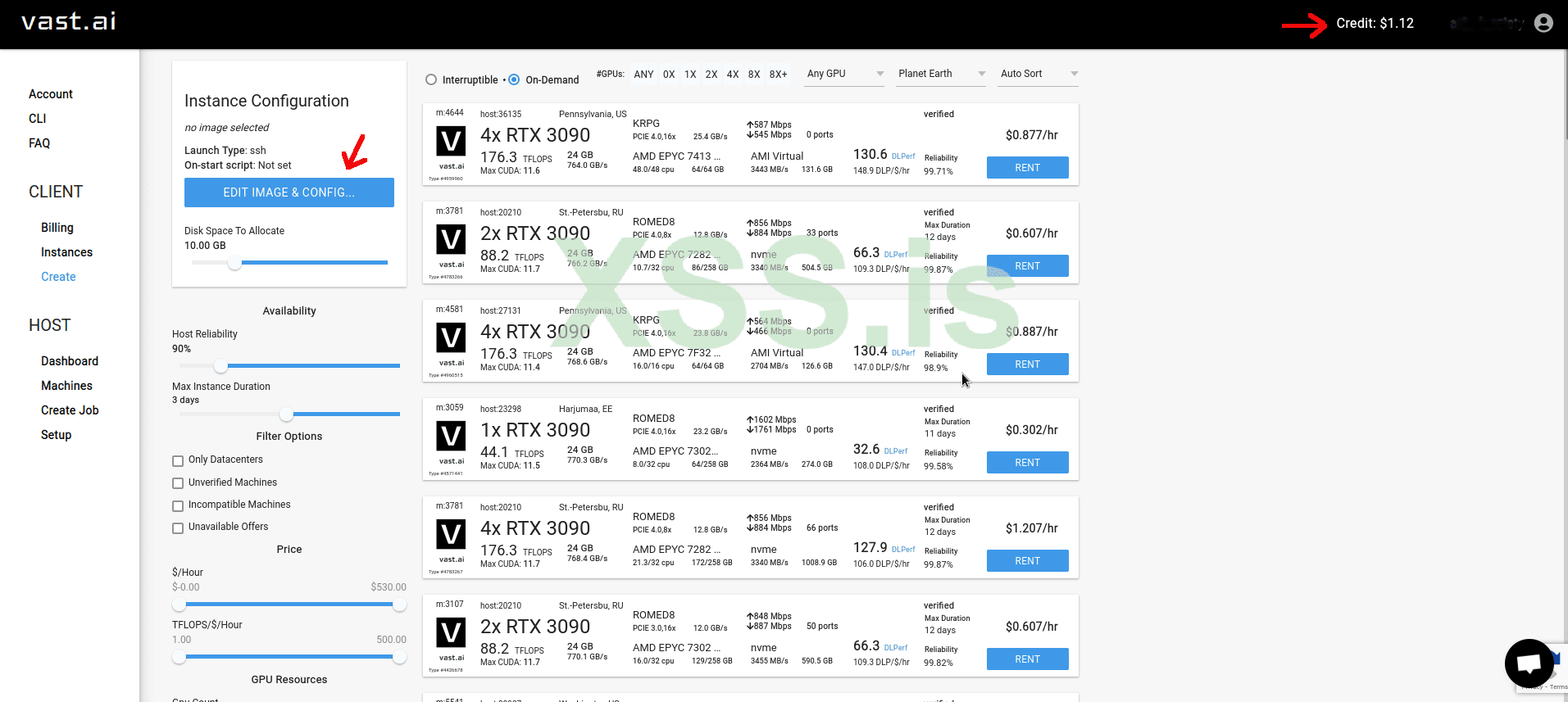The height and width of the screenshot is (702, 1568).
Task: Click the host:23298 label
Action: pyautogui.click(x=501, y=409)
